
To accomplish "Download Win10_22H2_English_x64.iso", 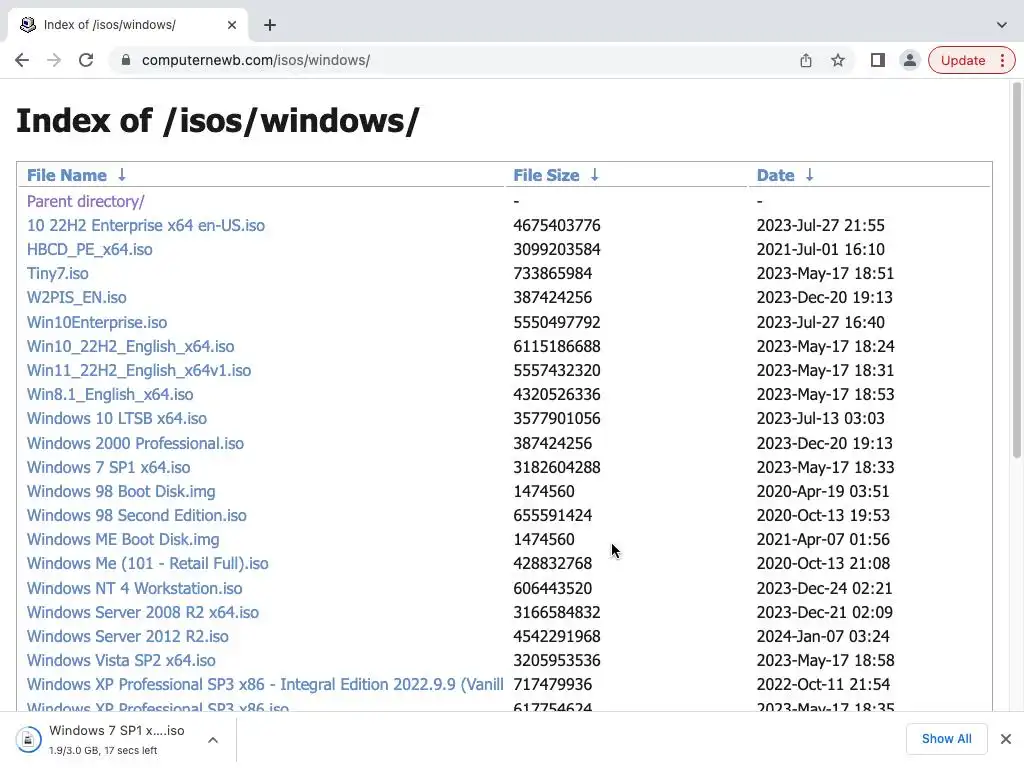I will tap(130, 346).
